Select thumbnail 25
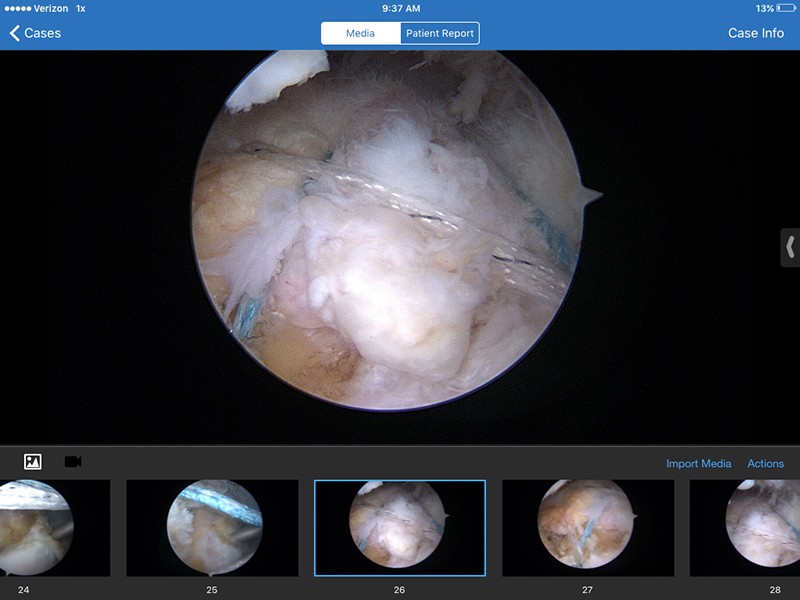800x600 pixels. [x=212, y=528]
